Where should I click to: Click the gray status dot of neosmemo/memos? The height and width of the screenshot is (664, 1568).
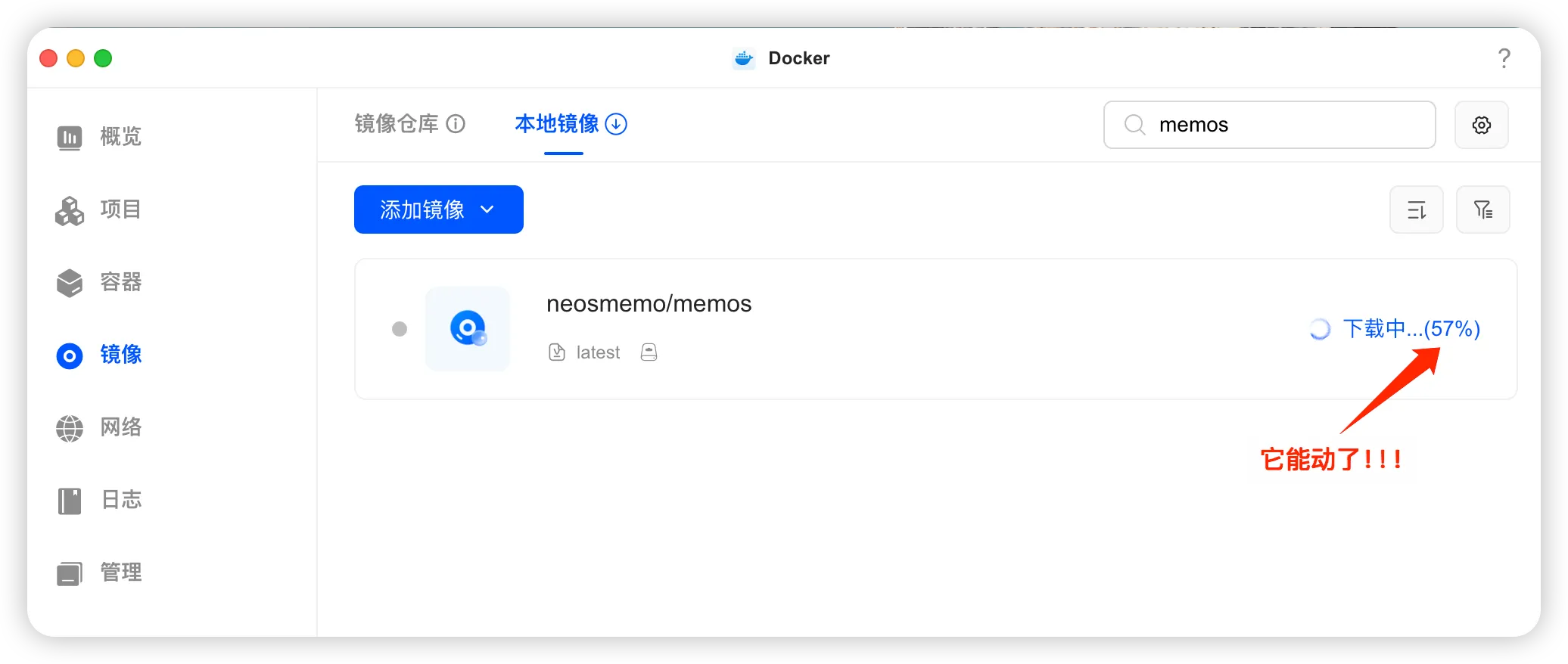click(x=400, y=329)
